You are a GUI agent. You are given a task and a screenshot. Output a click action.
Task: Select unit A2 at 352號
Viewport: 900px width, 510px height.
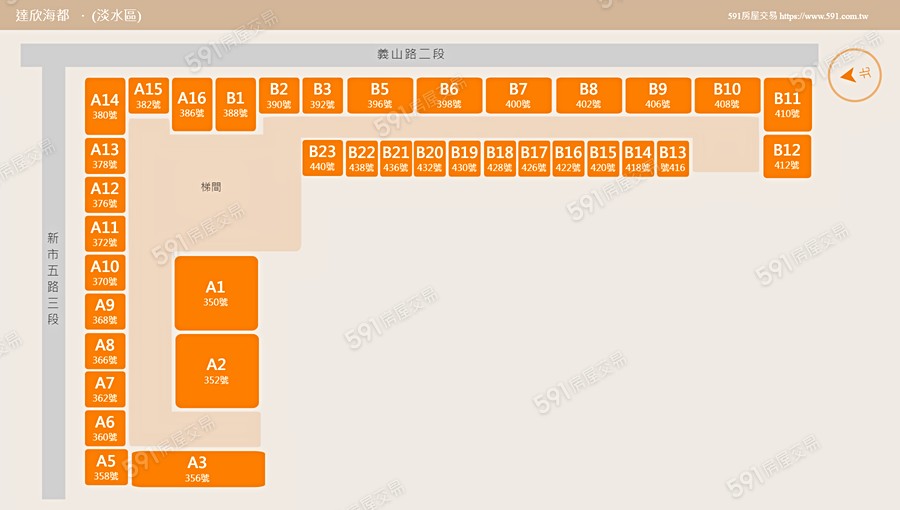point(217,371)
